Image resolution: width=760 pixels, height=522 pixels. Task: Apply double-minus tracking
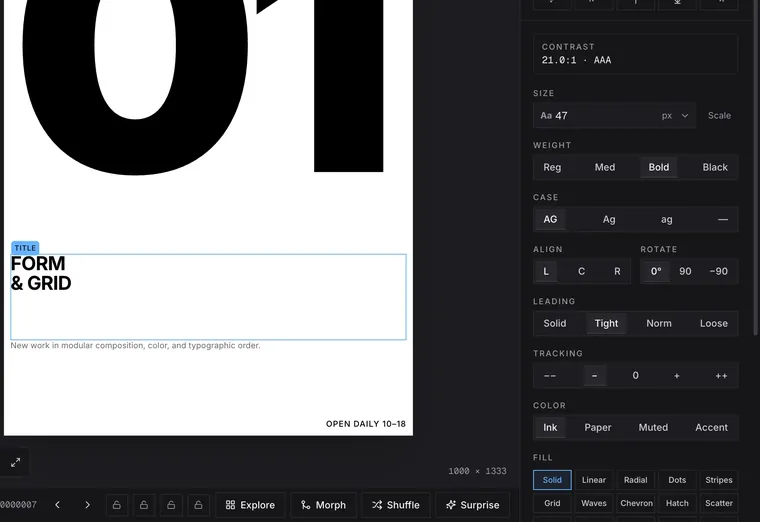(550, 376)
